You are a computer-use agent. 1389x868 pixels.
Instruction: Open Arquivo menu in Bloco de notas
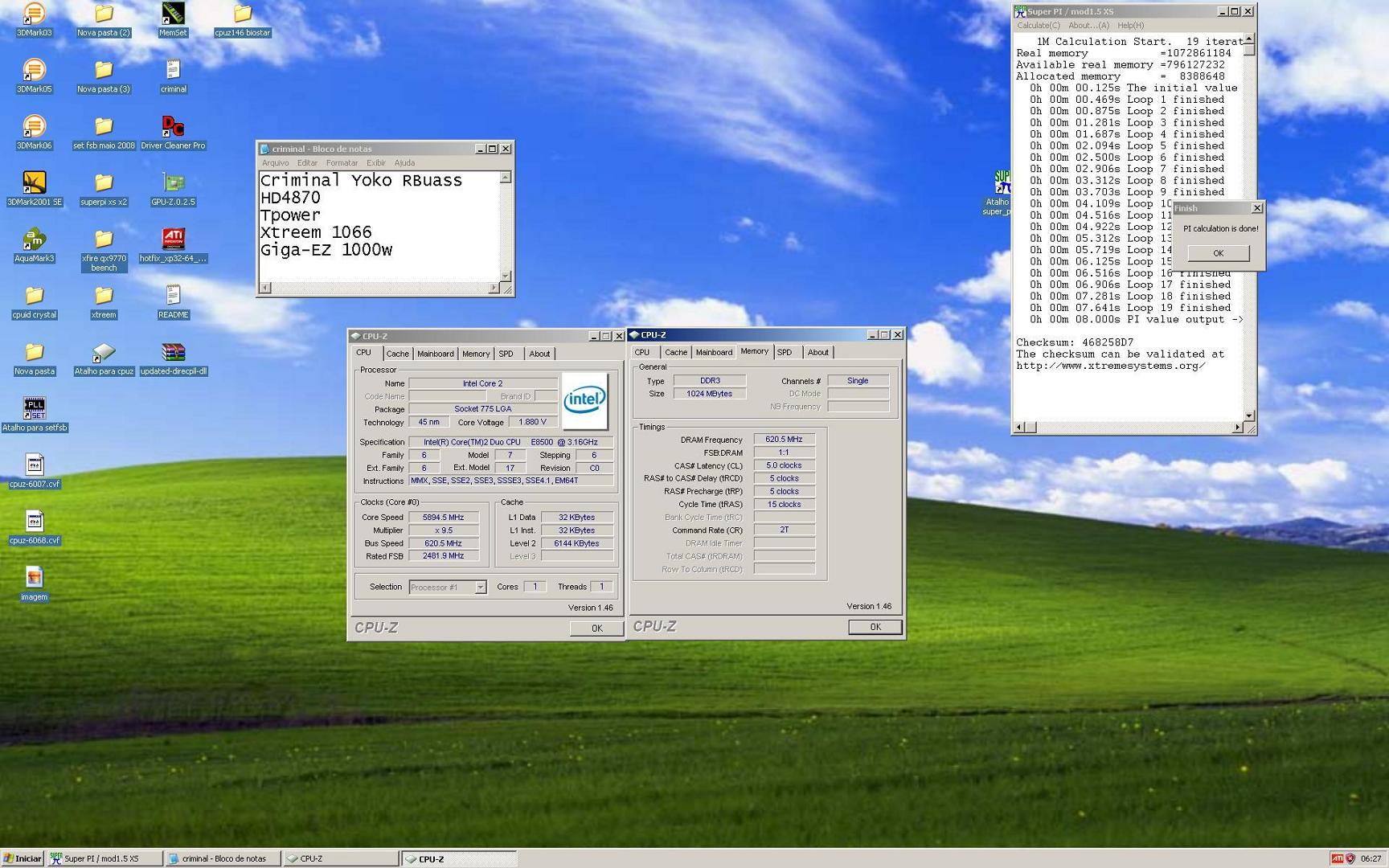pyautogui.click(x=275, y=162)
